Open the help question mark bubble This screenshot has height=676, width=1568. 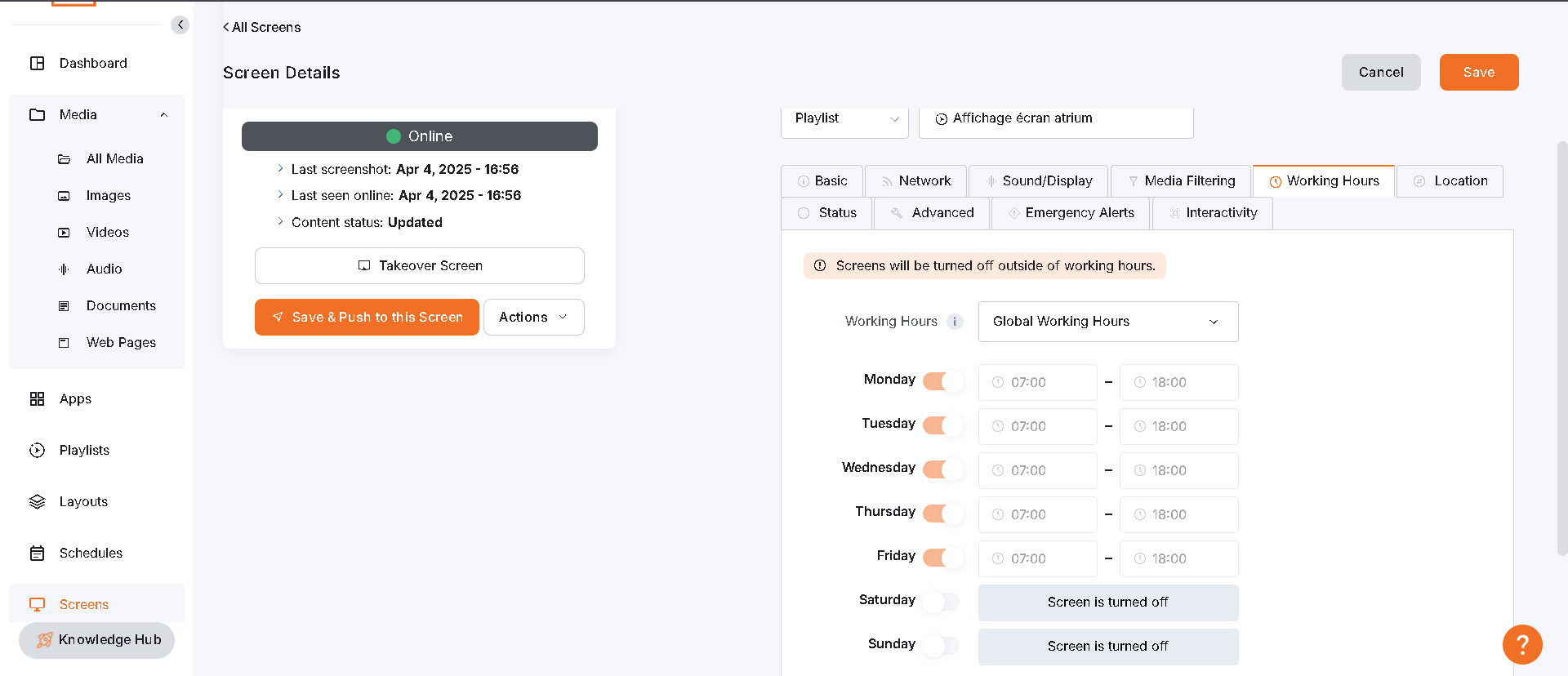click(x=1521, y=645)
